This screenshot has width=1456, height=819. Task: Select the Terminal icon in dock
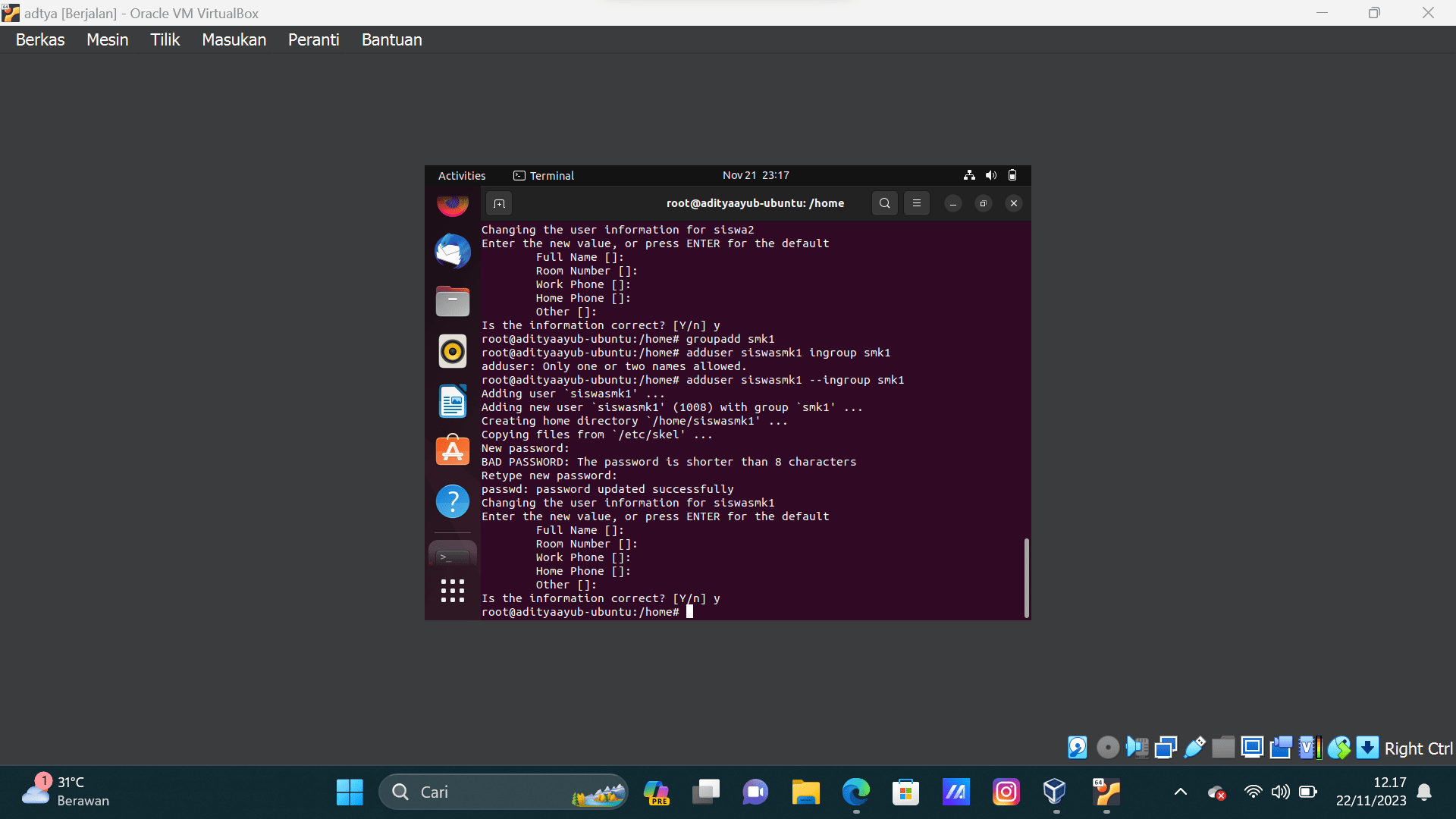pos(453,556)
